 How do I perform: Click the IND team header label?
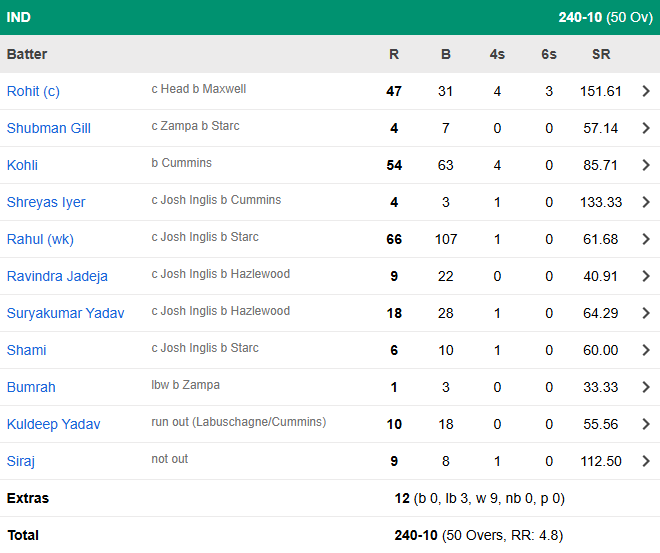(19, 17)
